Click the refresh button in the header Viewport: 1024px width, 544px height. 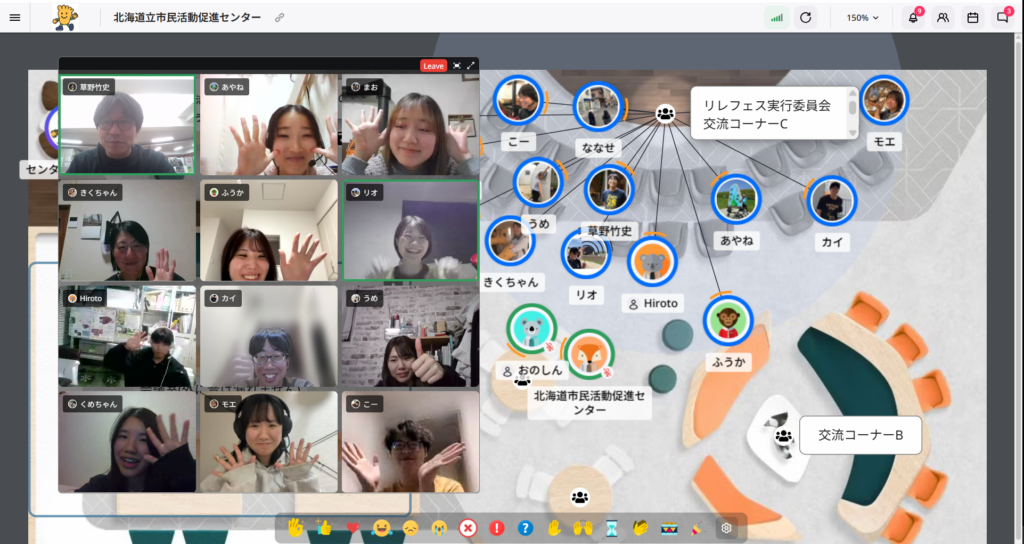[805, 17]
